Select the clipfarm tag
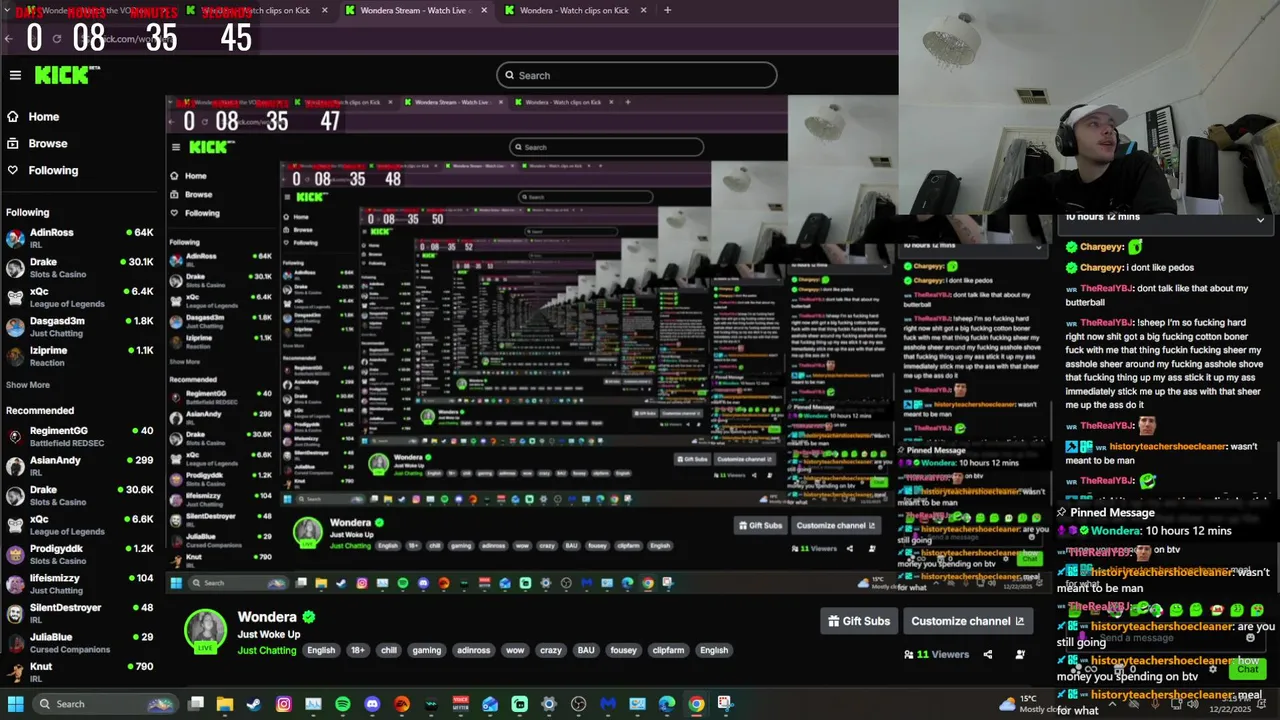 click(668, 650)
